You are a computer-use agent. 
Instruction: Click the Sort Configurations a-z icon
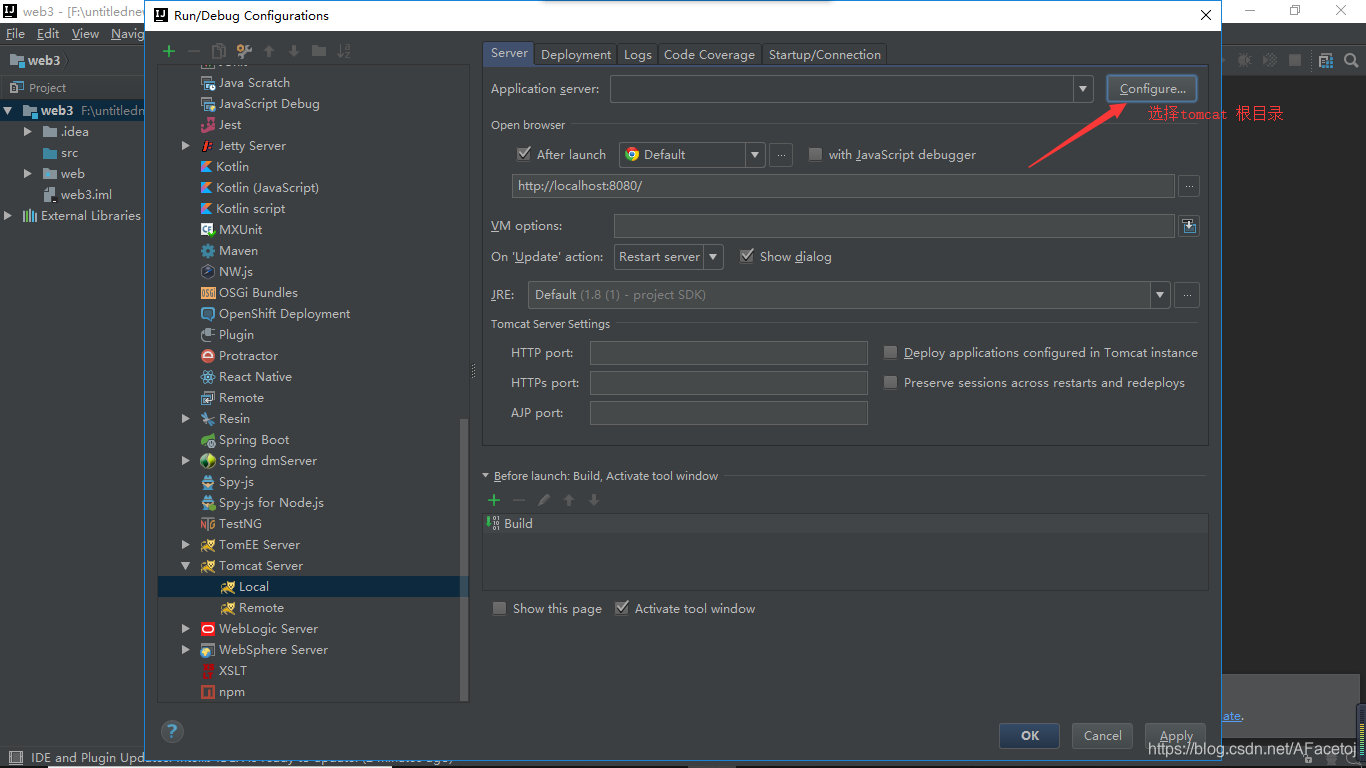[344, 51]
